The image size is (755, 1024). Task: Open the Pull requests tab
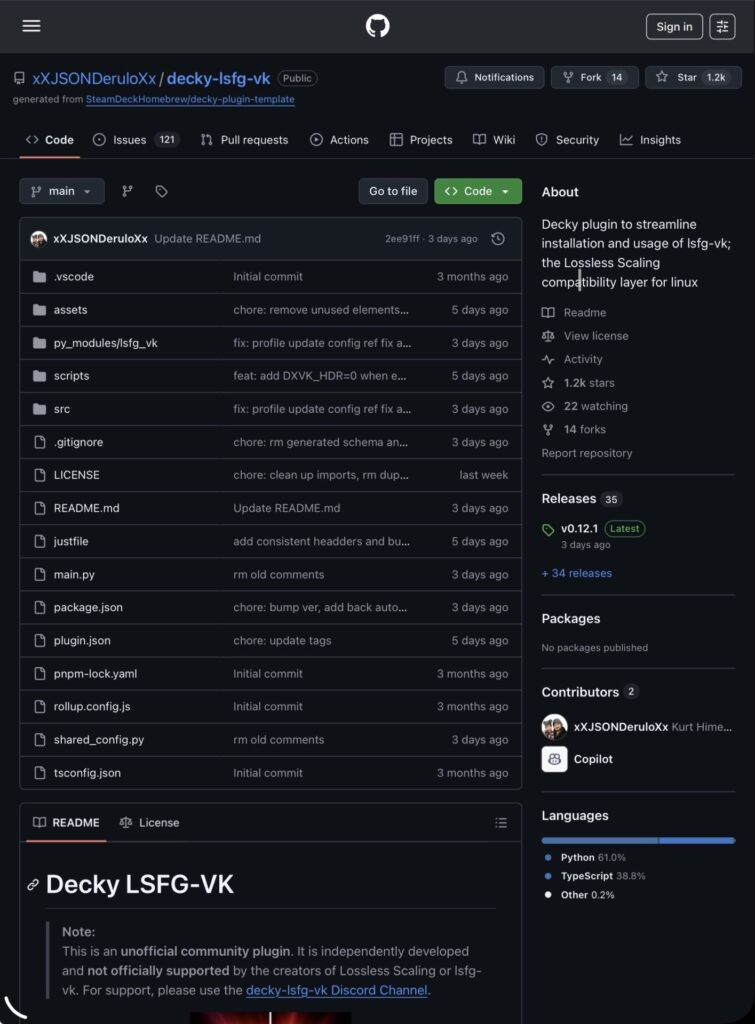[x=244, y=140]
